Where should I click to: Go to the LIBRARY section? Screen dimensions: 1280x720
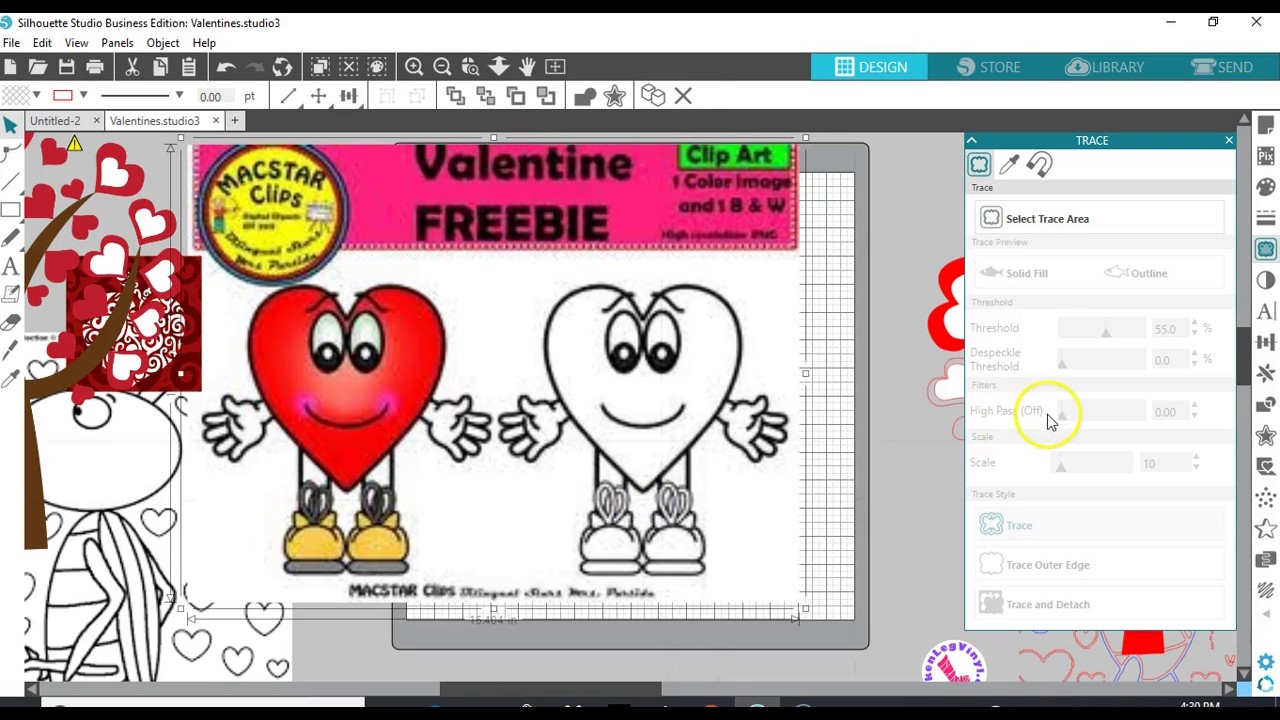click(1104, 67)
